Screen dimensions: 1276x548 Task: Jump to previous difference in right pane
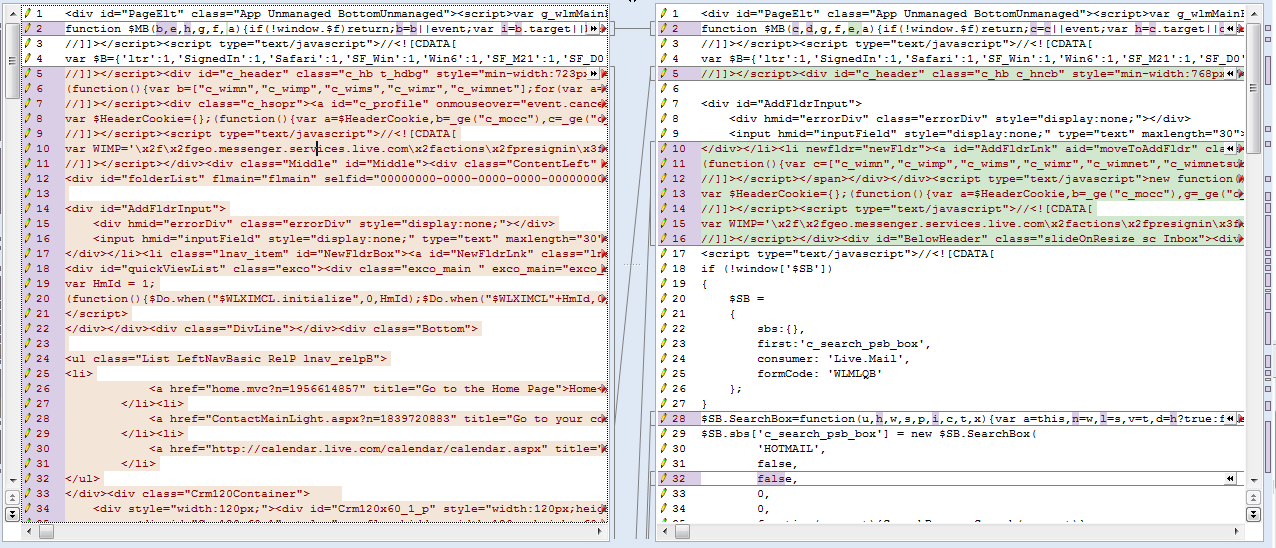1253,498
